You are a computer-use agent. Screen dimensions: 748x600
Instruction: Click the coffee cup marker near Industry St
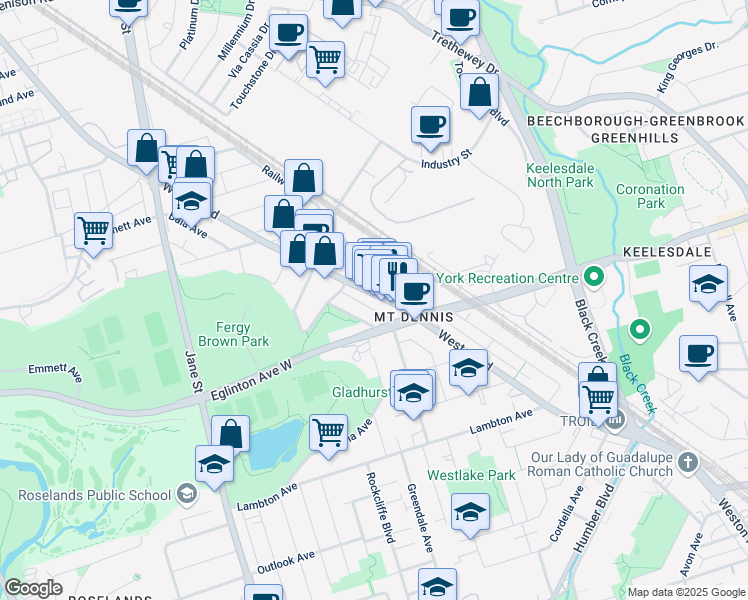click(430, 125)
